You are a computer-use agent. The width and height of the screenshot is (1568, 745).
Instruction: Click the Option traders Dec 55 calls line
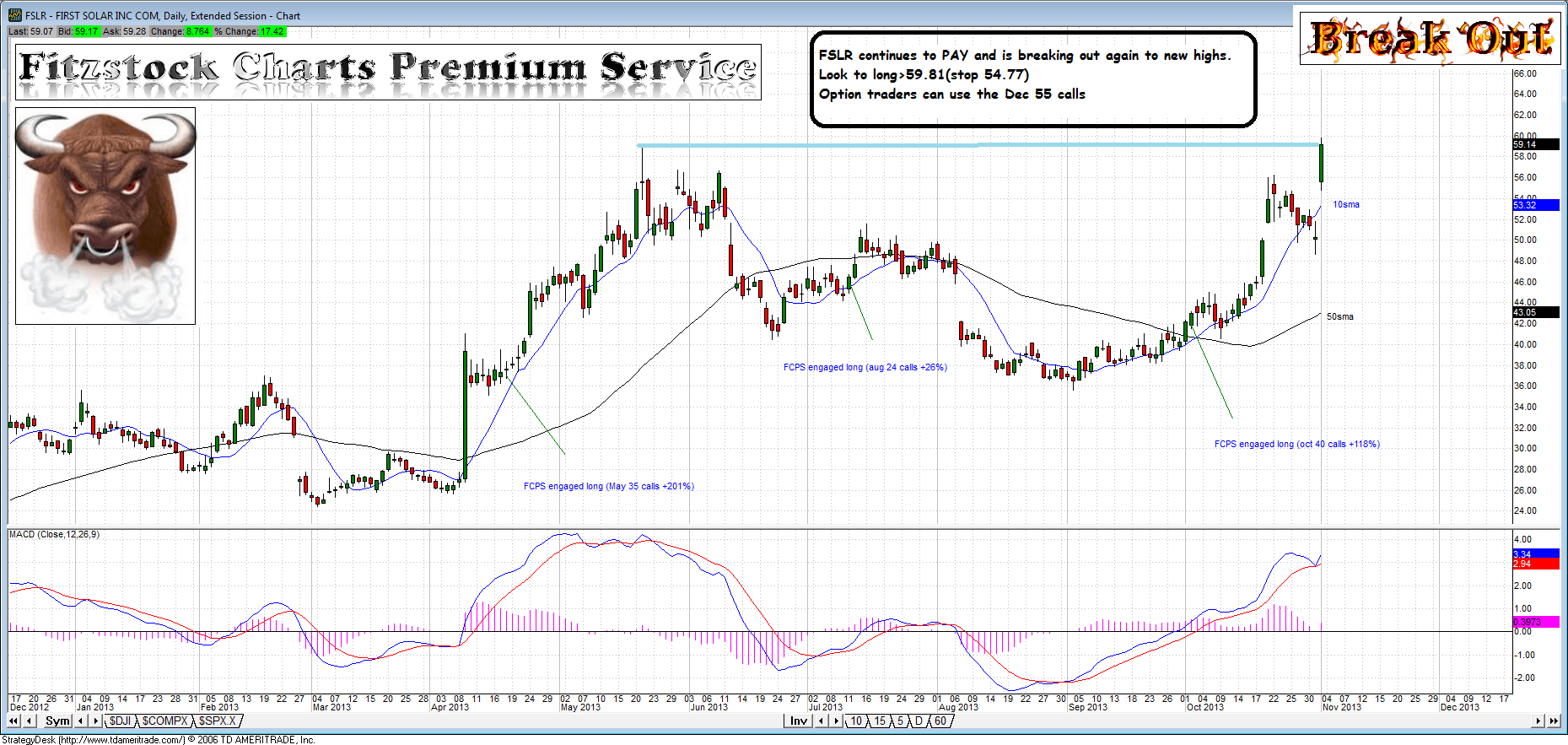click(x=952, y=94)
